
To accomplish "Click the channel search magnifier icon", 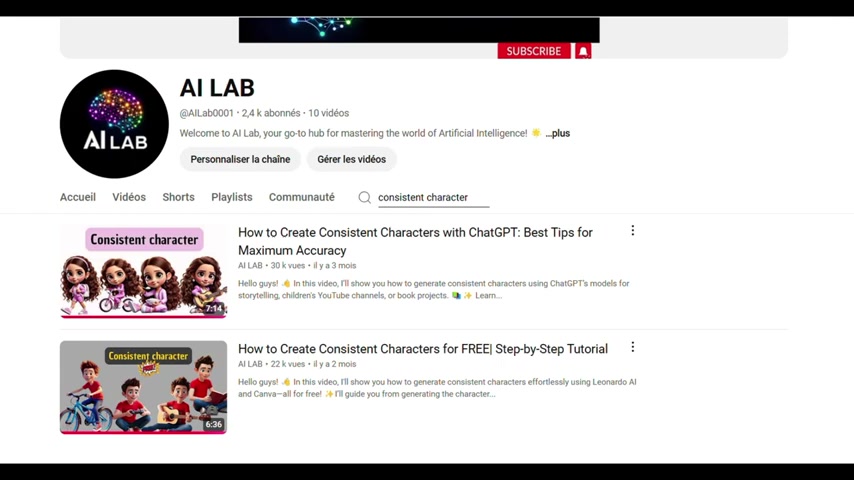I will pos(364,197).
